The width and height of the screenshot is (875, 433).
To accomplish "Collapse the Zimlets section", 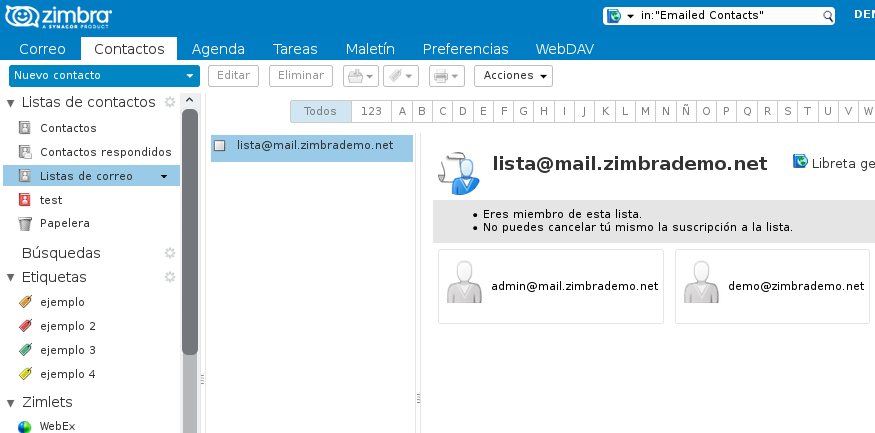I will click(11, 403).
